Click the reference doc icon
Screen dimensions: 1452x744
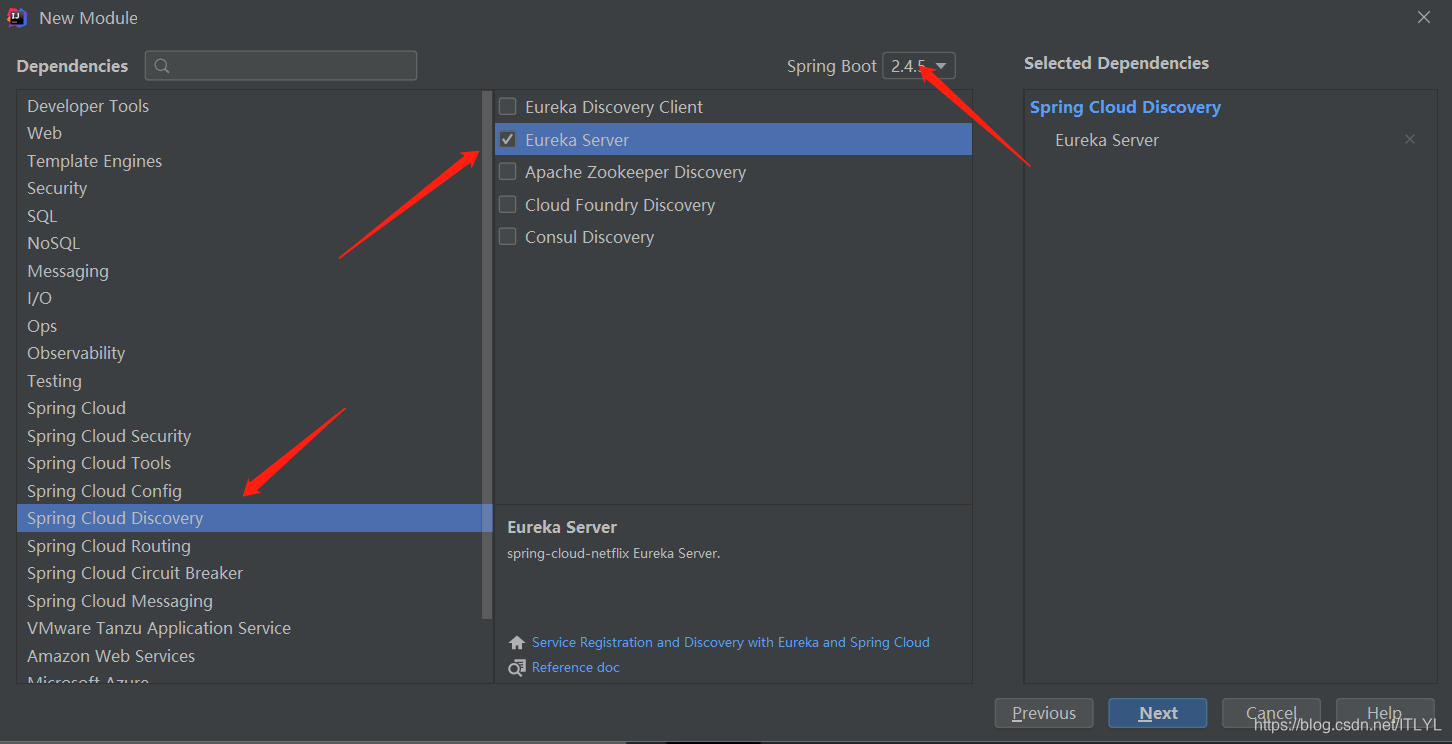[x=516, y=667]
